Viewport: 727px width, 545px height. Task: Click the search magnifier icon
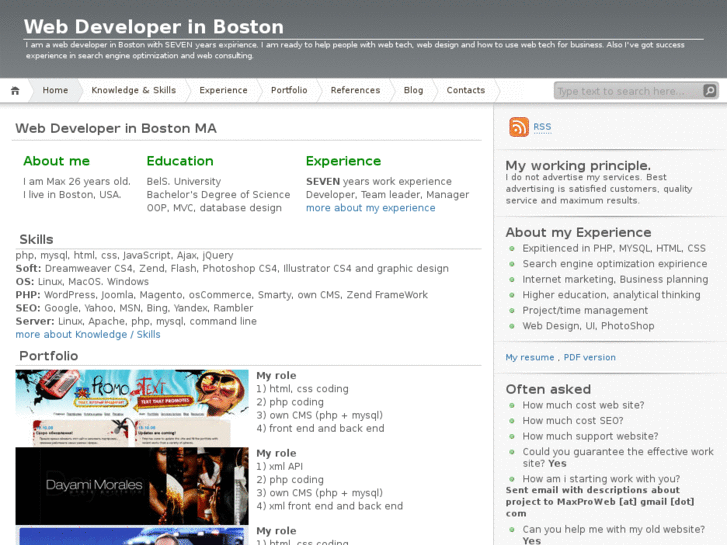click(x=709, y=90)
